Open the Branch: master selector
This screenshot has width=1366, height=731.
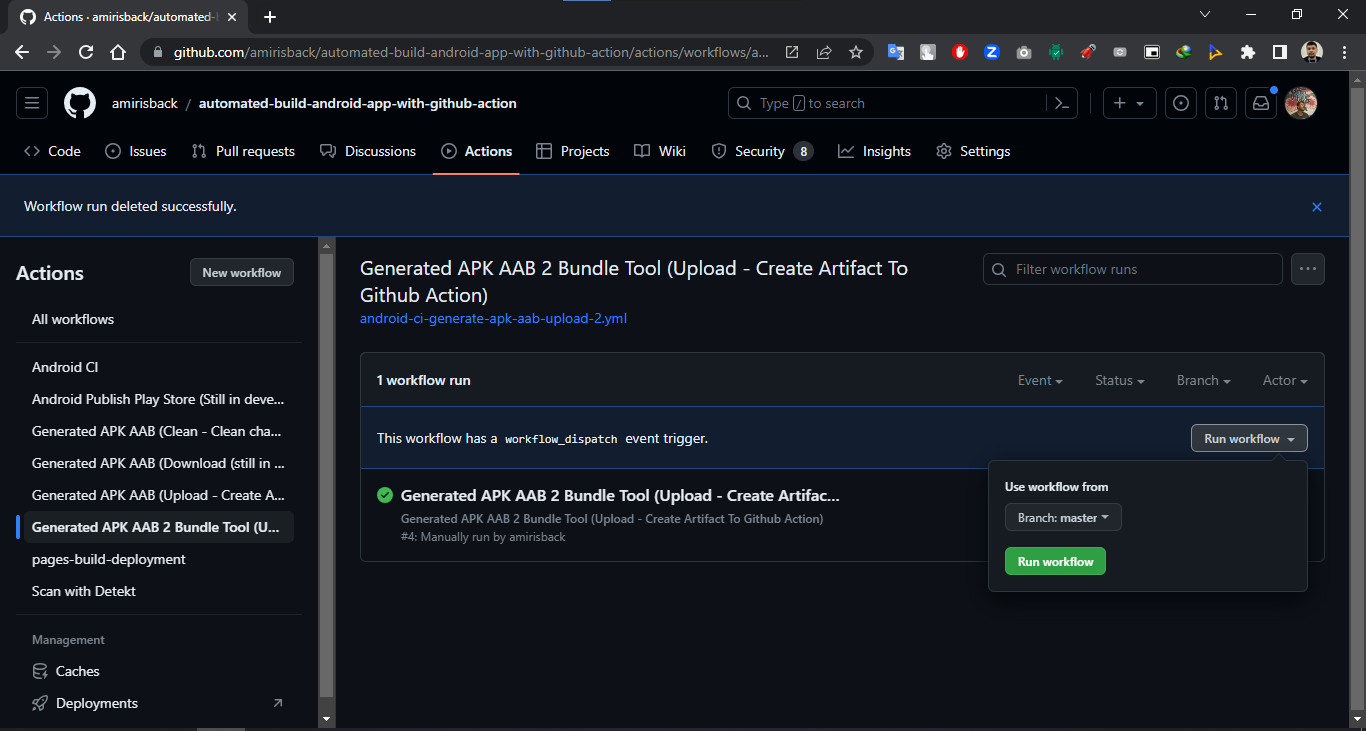[1063, 518]
